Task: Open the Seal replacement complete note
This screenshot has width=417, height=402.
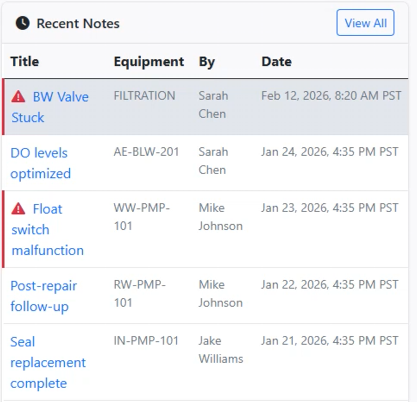Action: coord(48,362)
